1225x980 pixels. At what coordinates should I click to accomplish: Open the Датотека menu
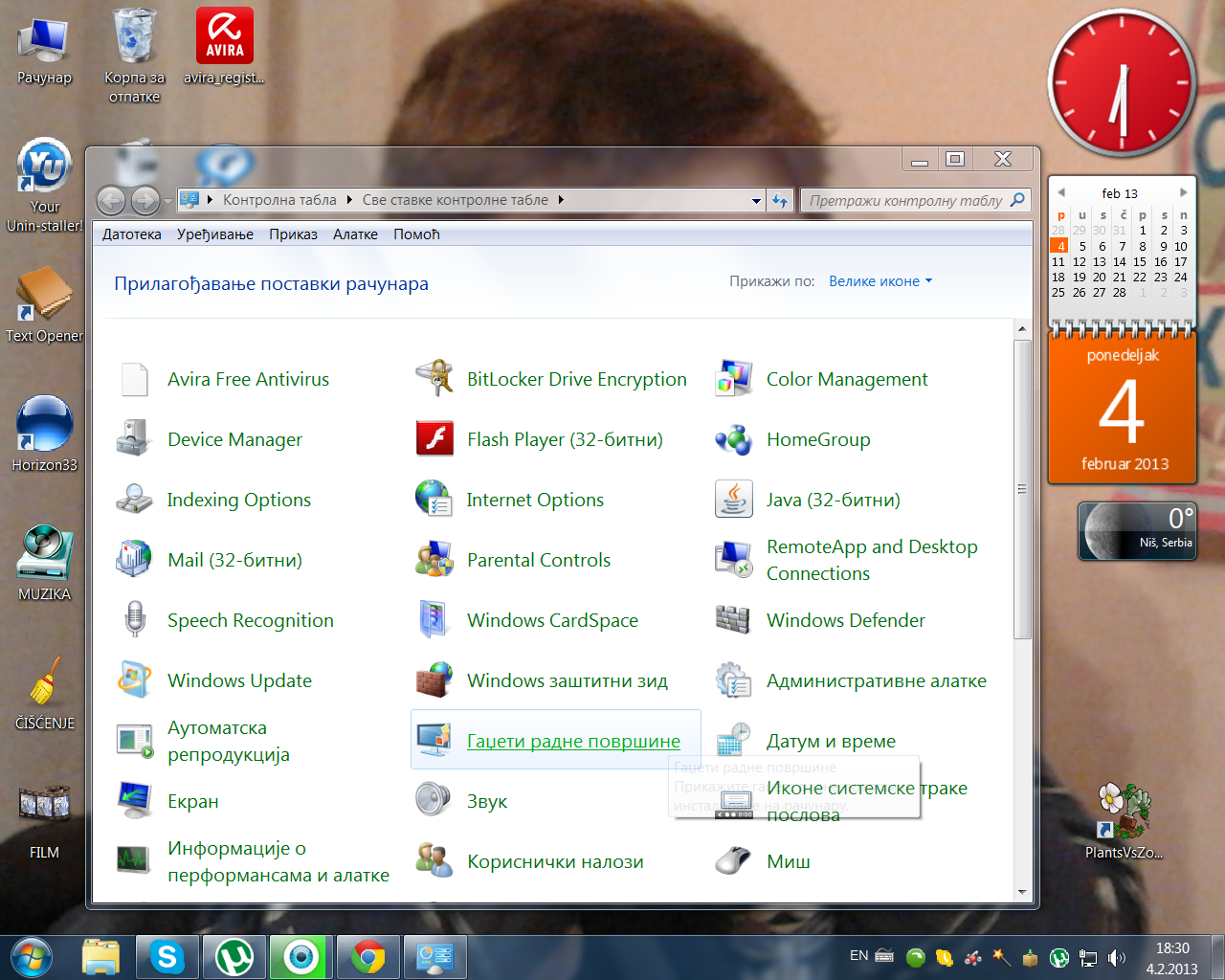pyautogui.click(x=131, y=234)
